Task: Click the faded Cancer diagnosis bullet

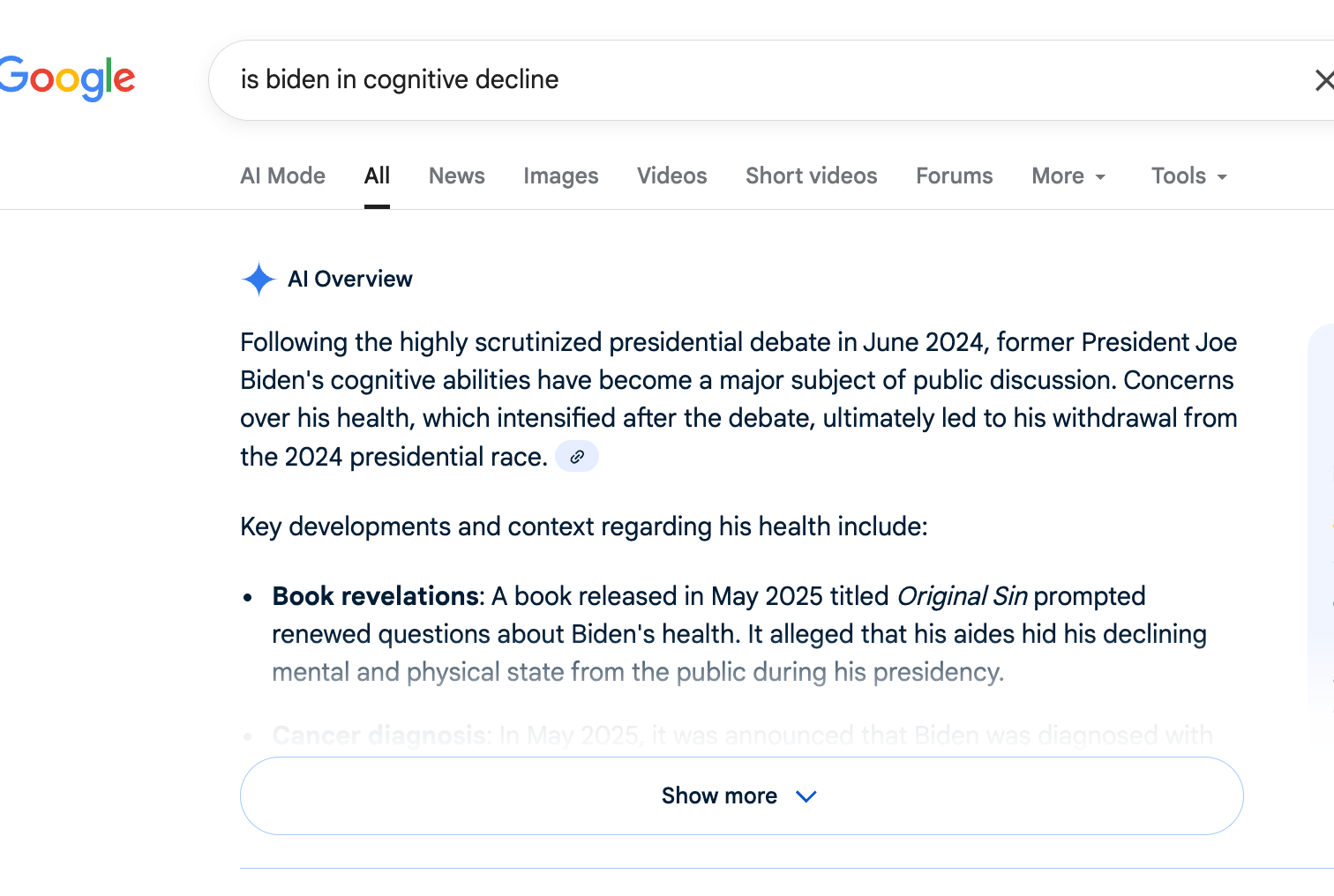Action: [x=379, y=735]
